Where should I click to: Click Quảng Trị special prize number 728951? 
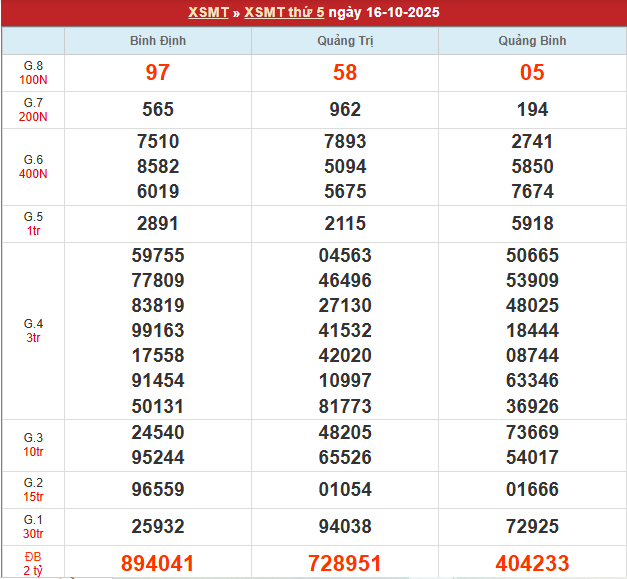click(345, 564)
